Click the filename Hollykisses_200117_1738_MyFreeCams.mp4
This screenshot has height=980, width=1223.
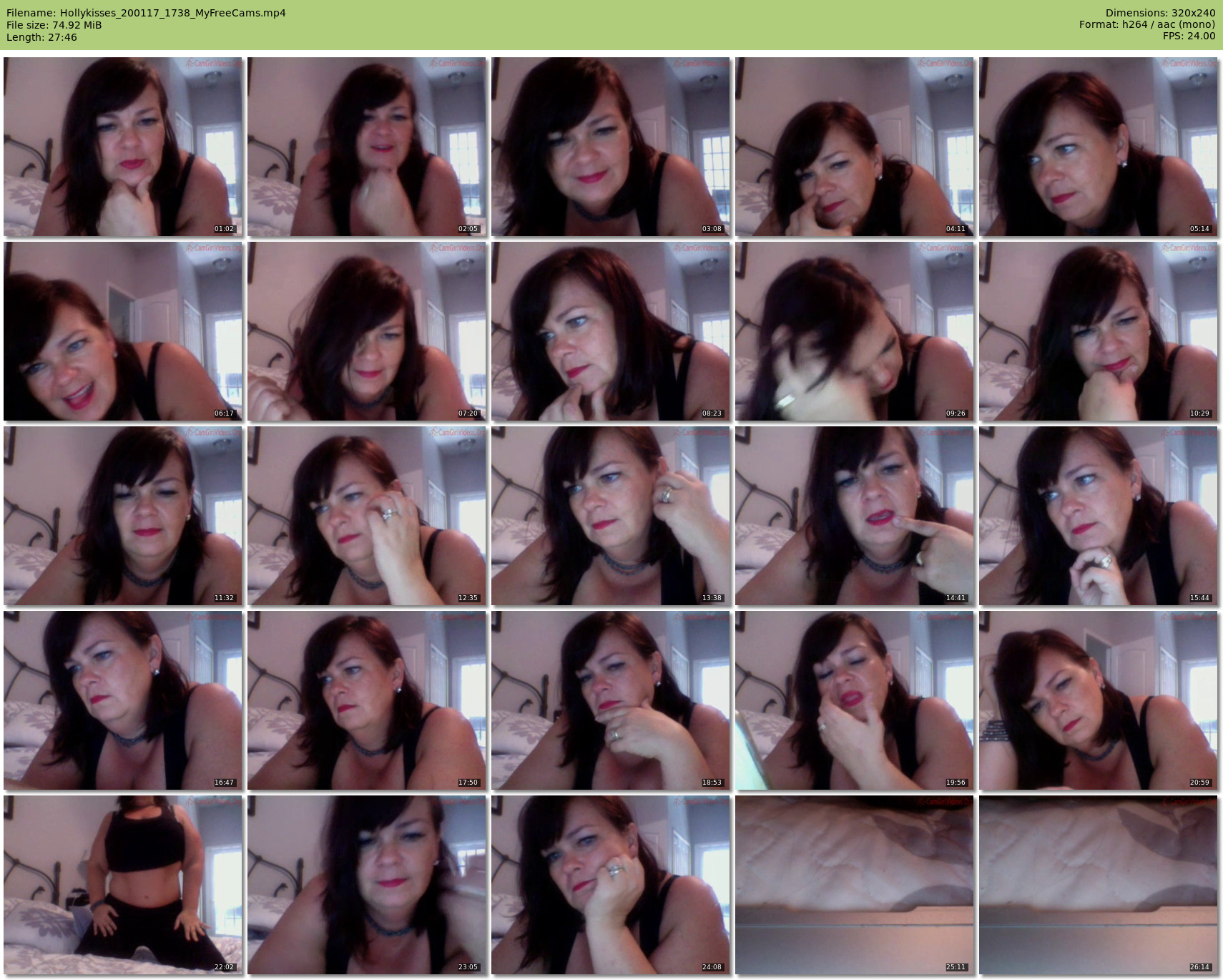pos(173,13)
